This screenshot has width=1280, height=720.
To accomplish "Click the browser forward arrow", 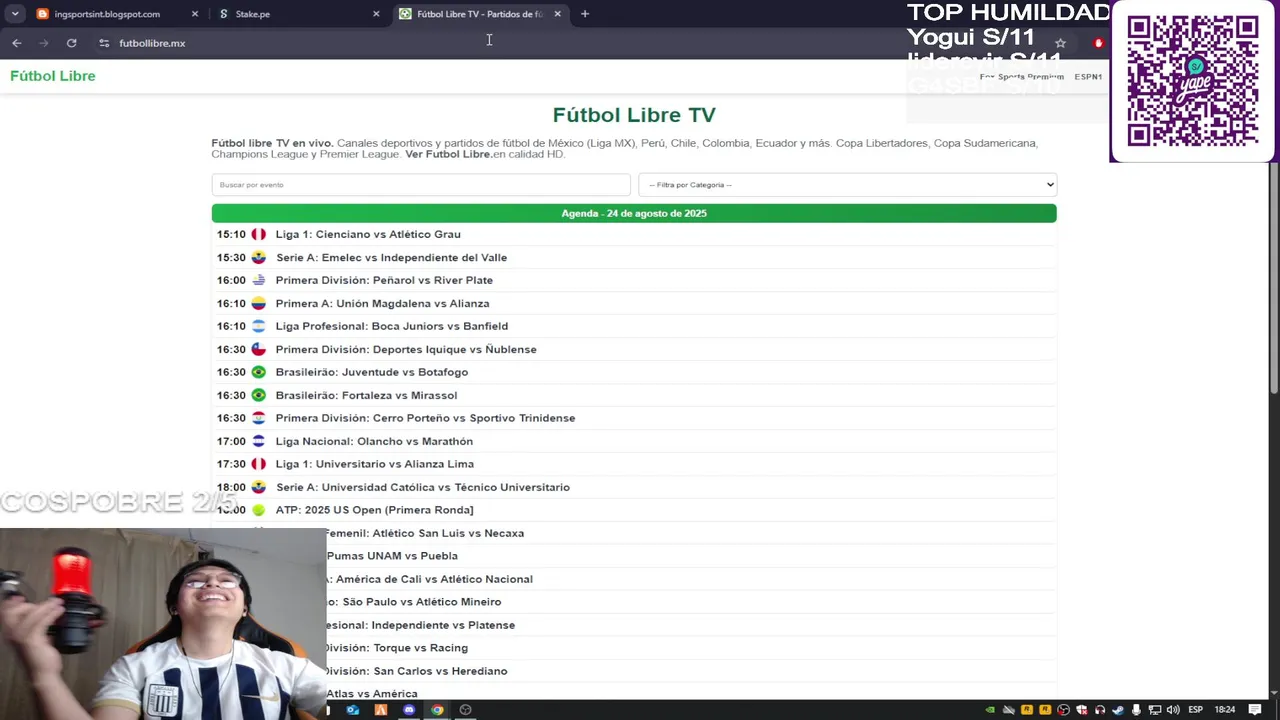I will tap(44, 43).
